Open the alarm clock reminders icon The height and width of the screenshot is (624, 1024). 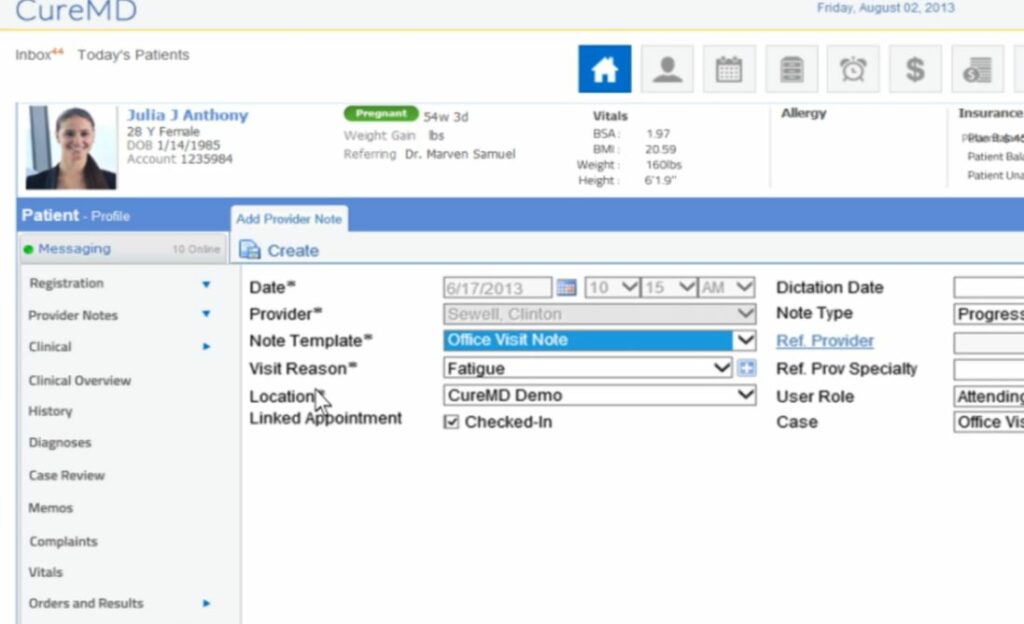853,69
